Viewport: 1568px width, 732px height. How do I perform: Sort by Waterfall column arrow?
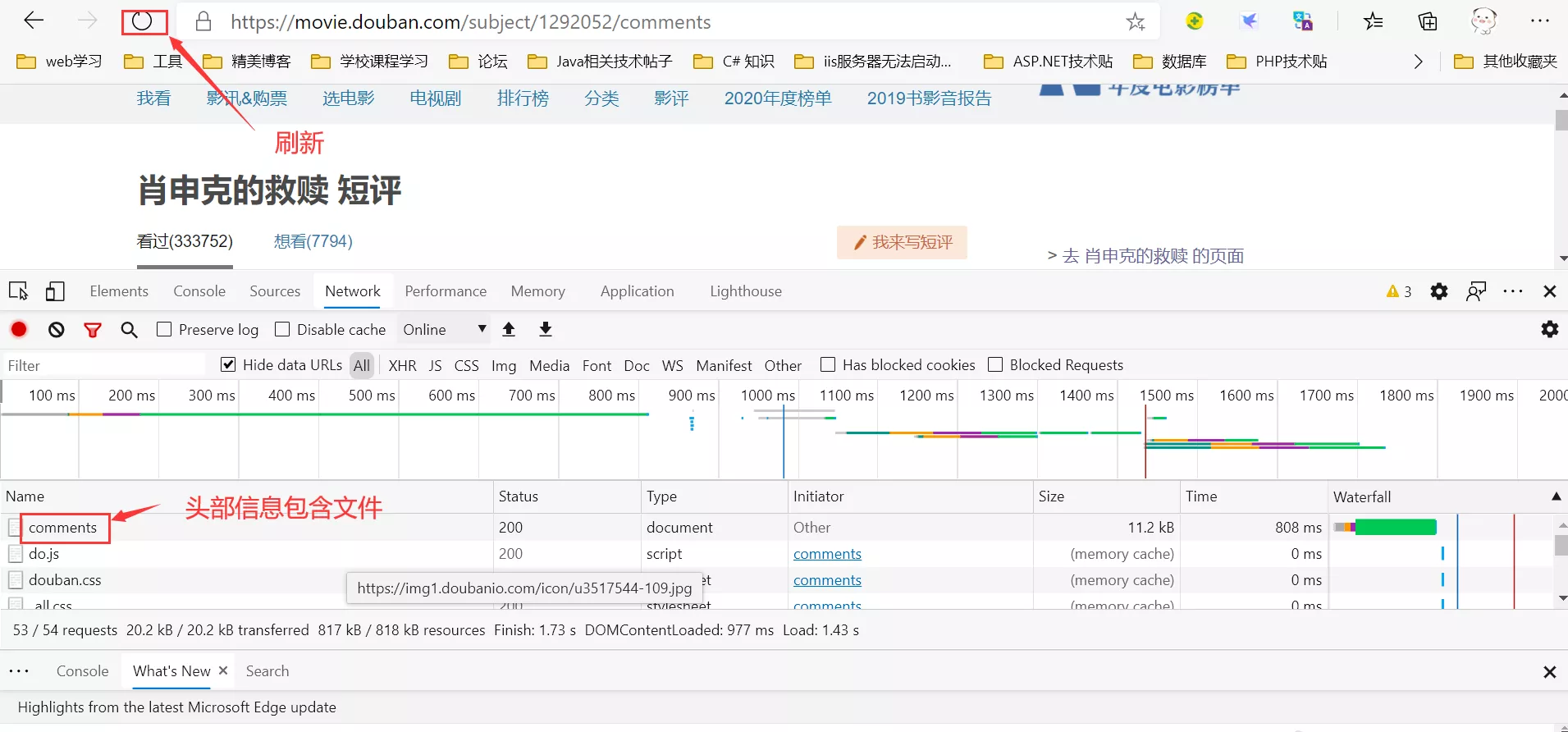(1556, 496)
